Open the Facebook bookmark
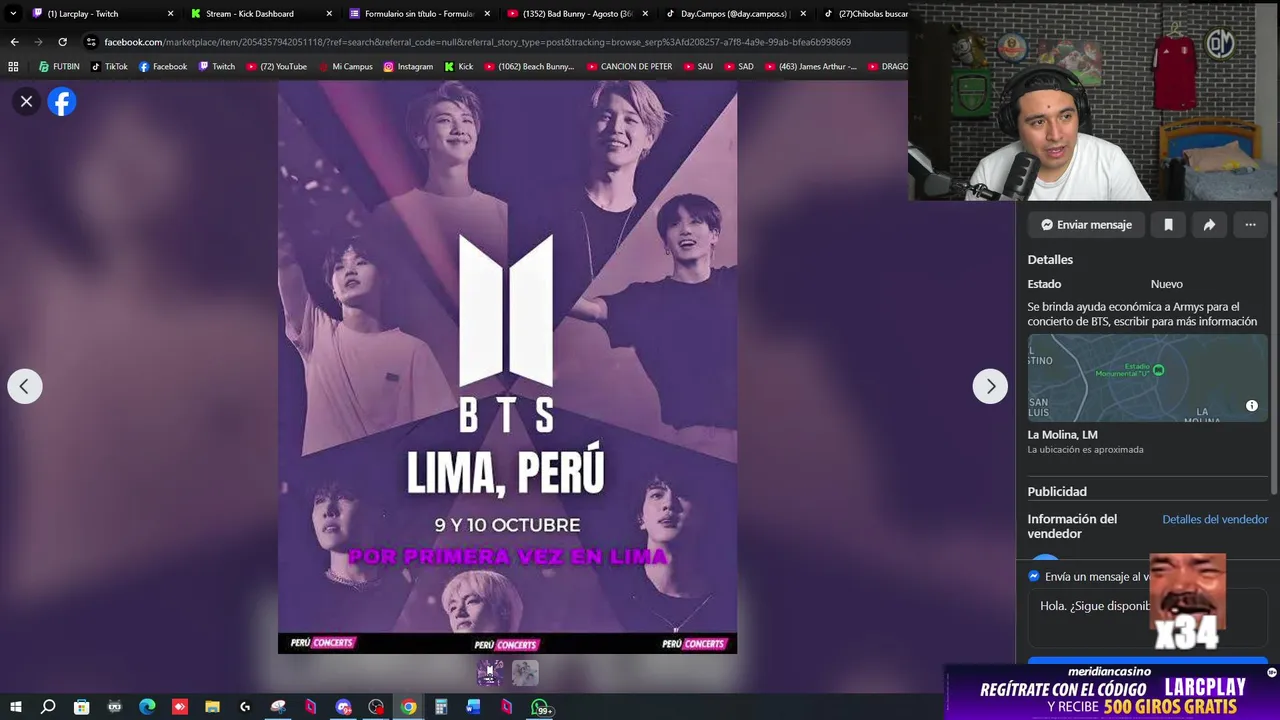 click(x=163, y=66)
